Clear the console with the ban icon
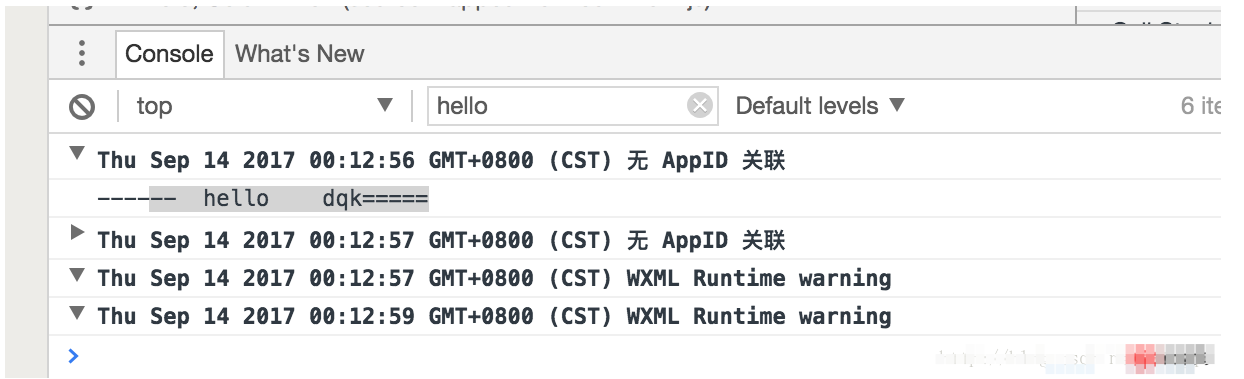1244x379 pixels. [x=82, y=106]
